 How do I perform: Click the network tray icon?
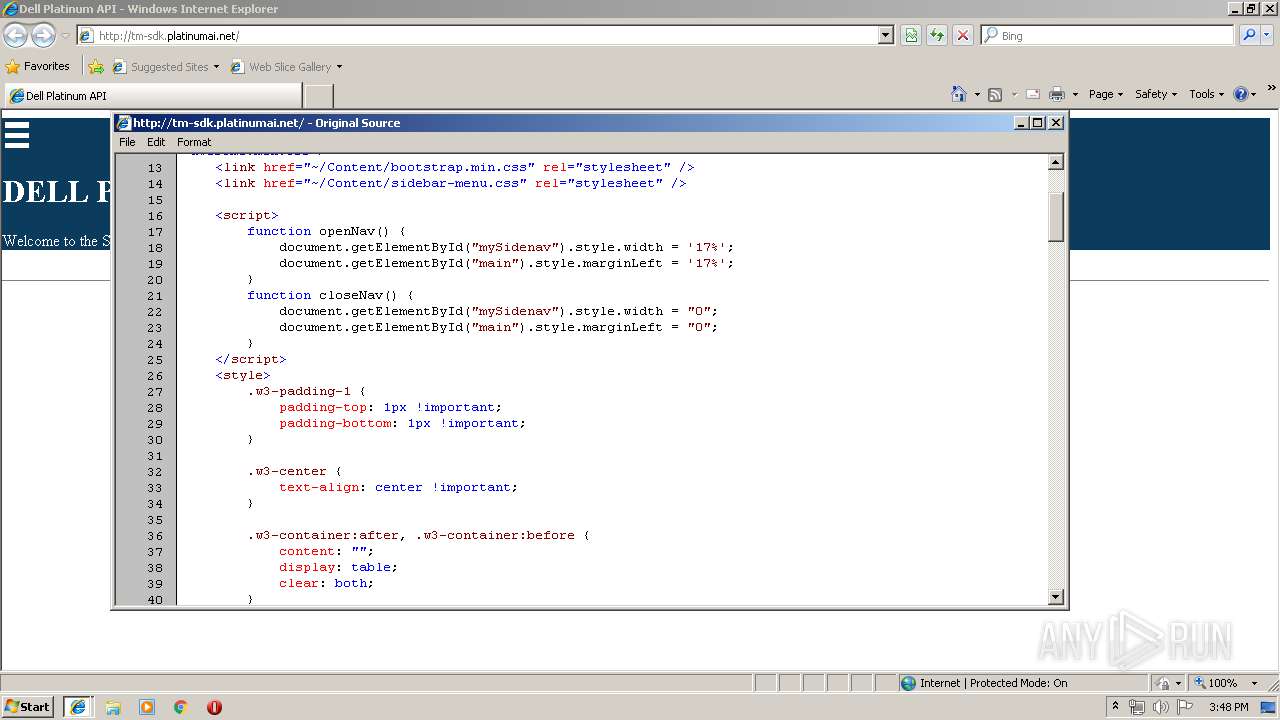point(1137,707)
